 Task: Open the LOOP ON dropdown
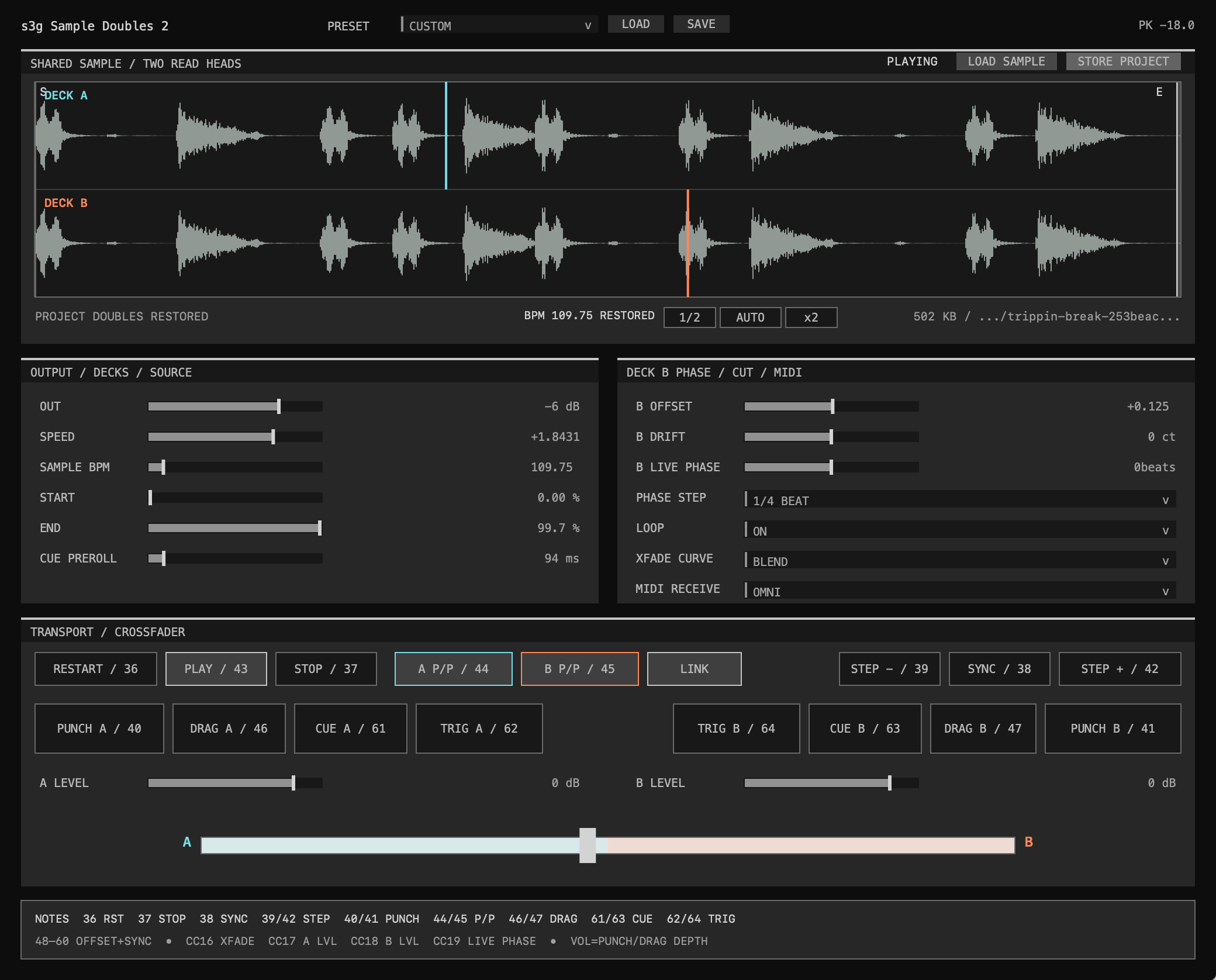tap(960, 530)
